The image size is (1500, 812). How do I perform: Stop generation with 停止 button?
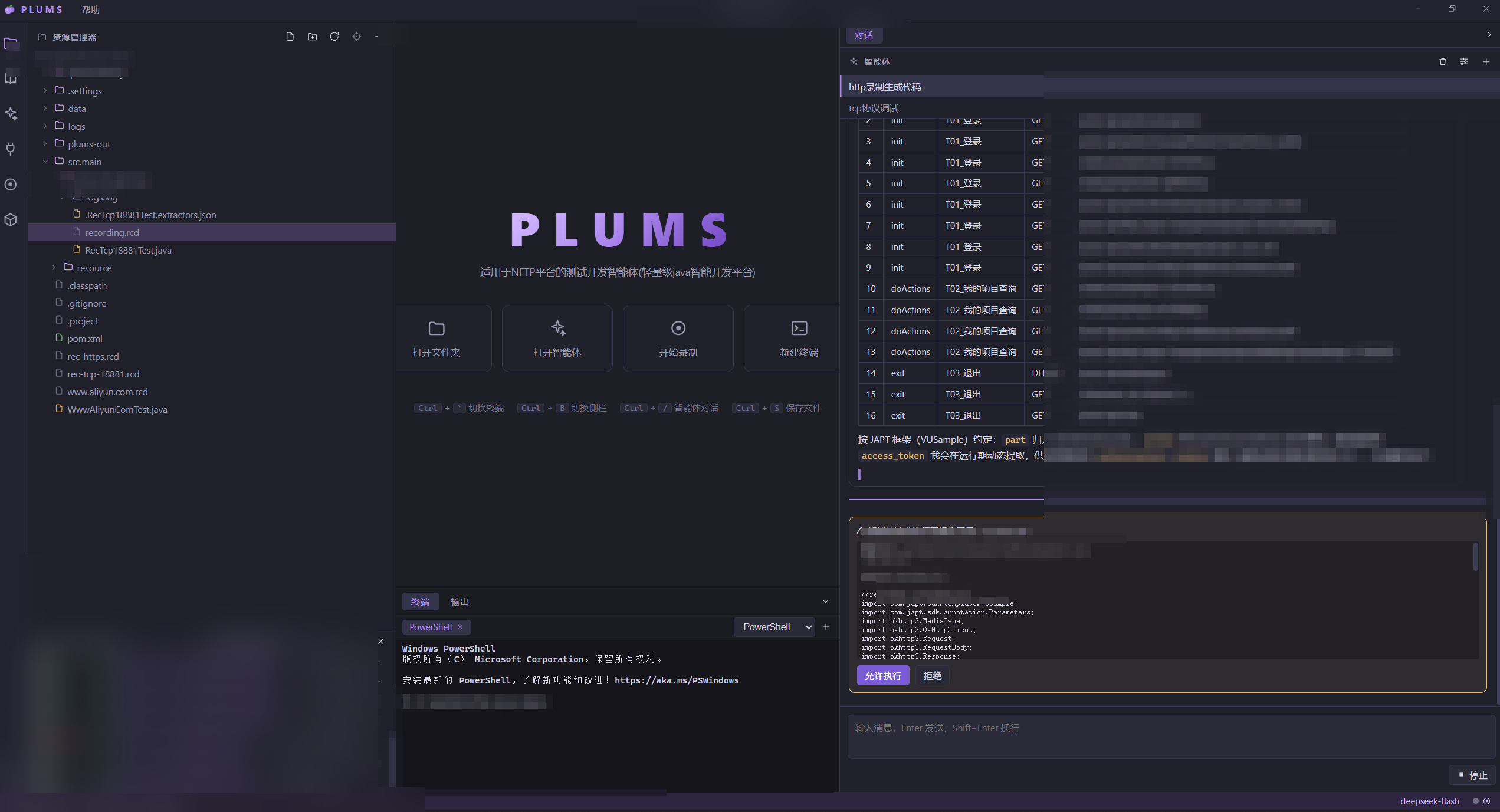click(x=1472, y=775)
